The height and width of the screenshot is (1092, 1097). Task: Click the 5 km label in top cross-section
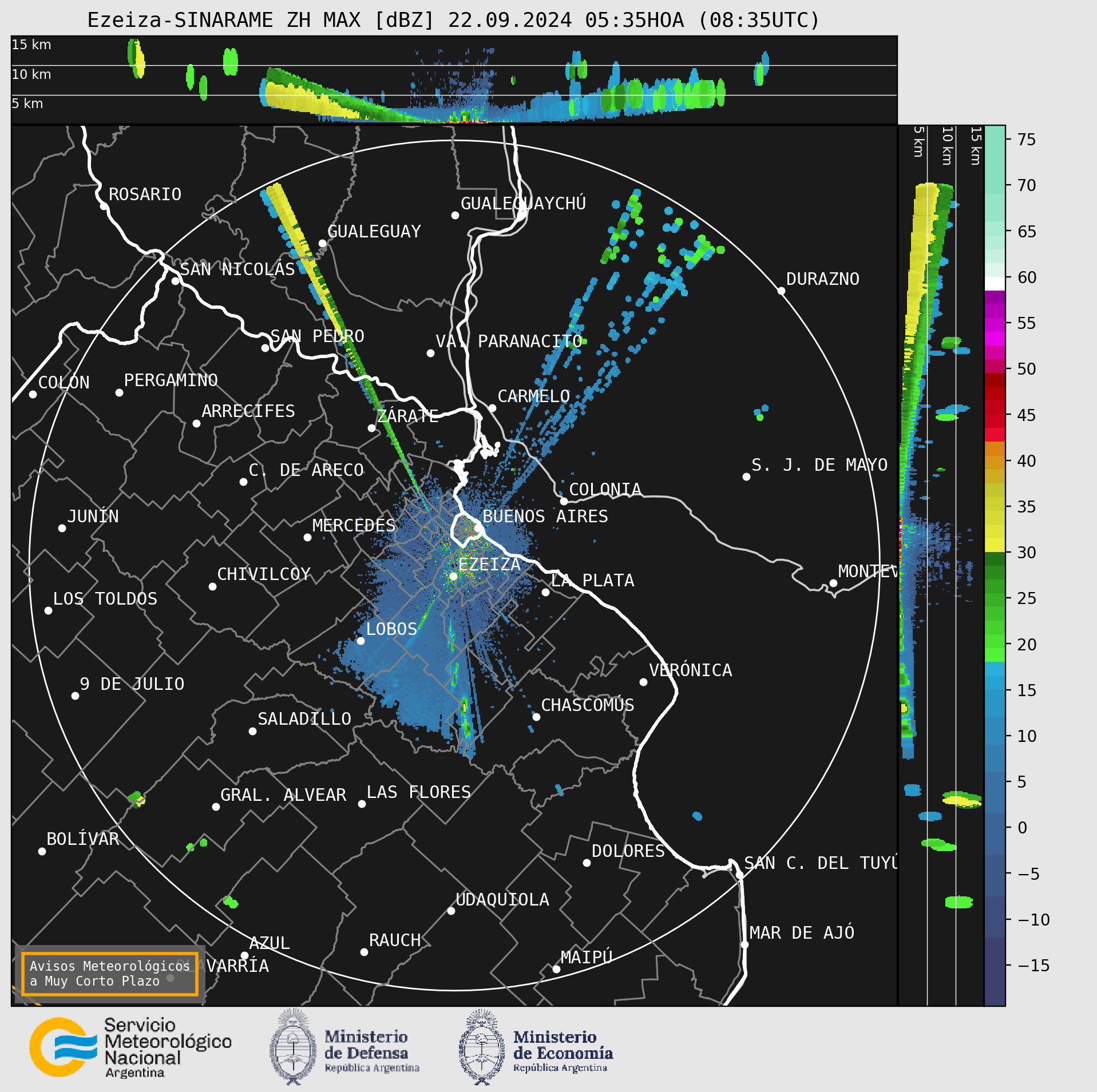27,104
